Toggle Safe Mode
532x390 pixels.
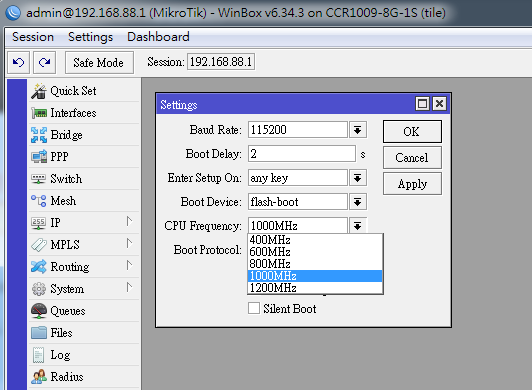click(99, 62)
